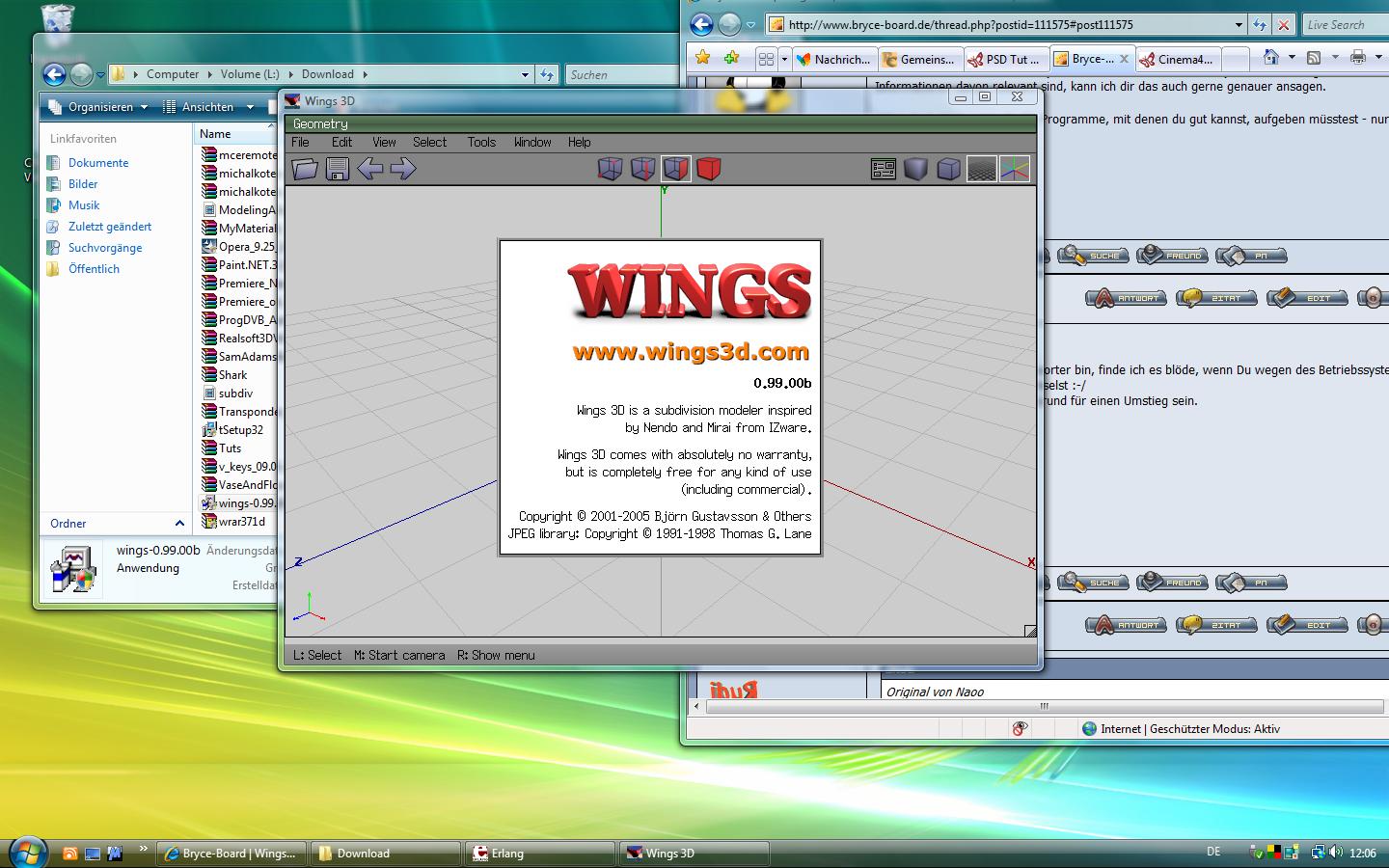Open the Window menu in Wings 3D

point(532,142)
